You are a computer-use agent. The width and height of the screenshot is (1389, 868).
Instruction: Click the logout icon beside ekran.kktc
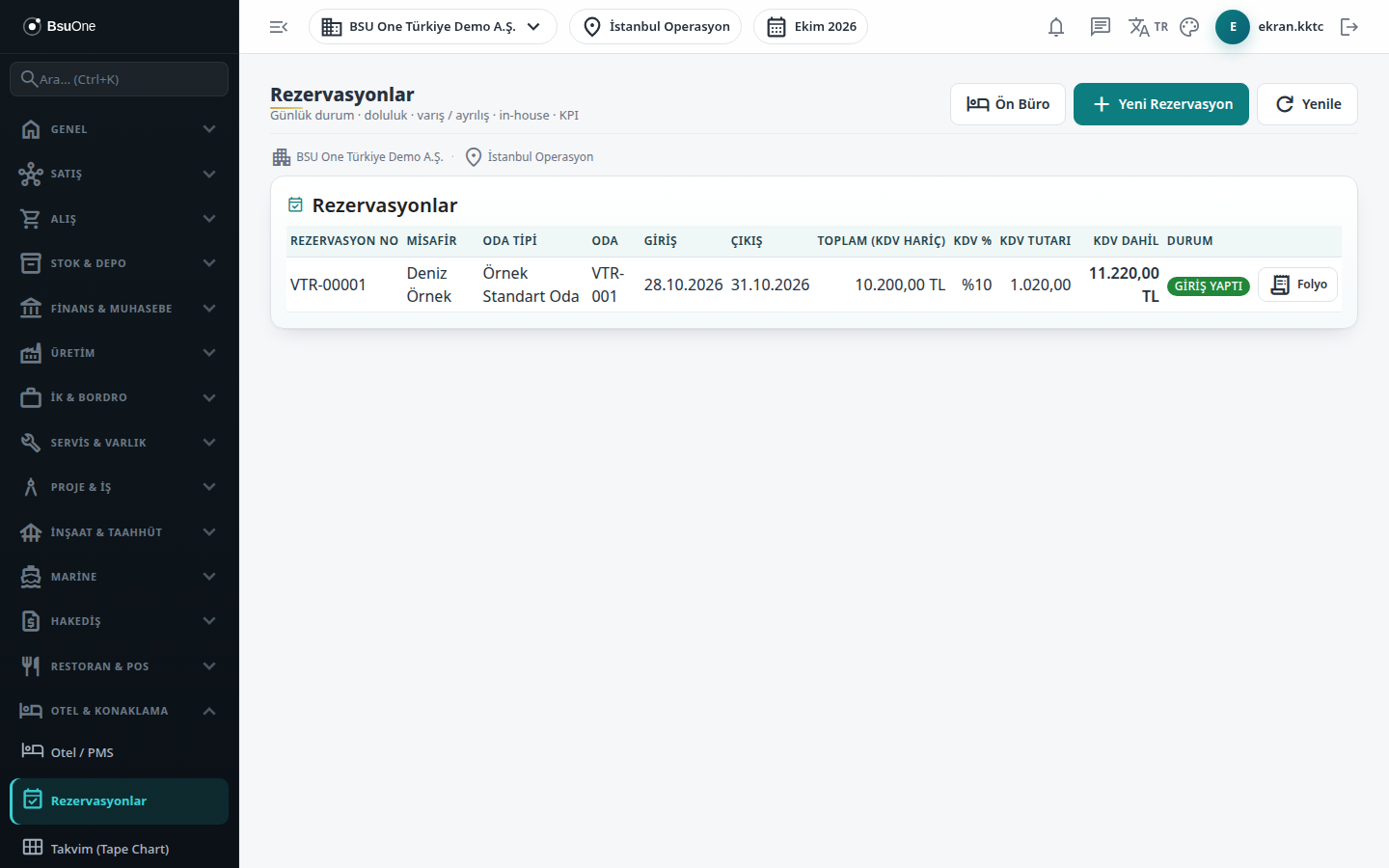point(1349,27)
